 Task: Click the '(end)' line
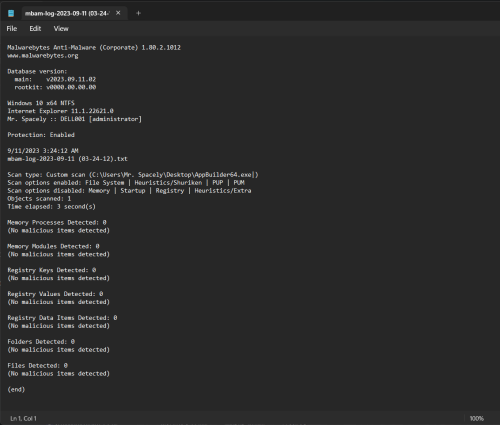[x=16, y=389]
